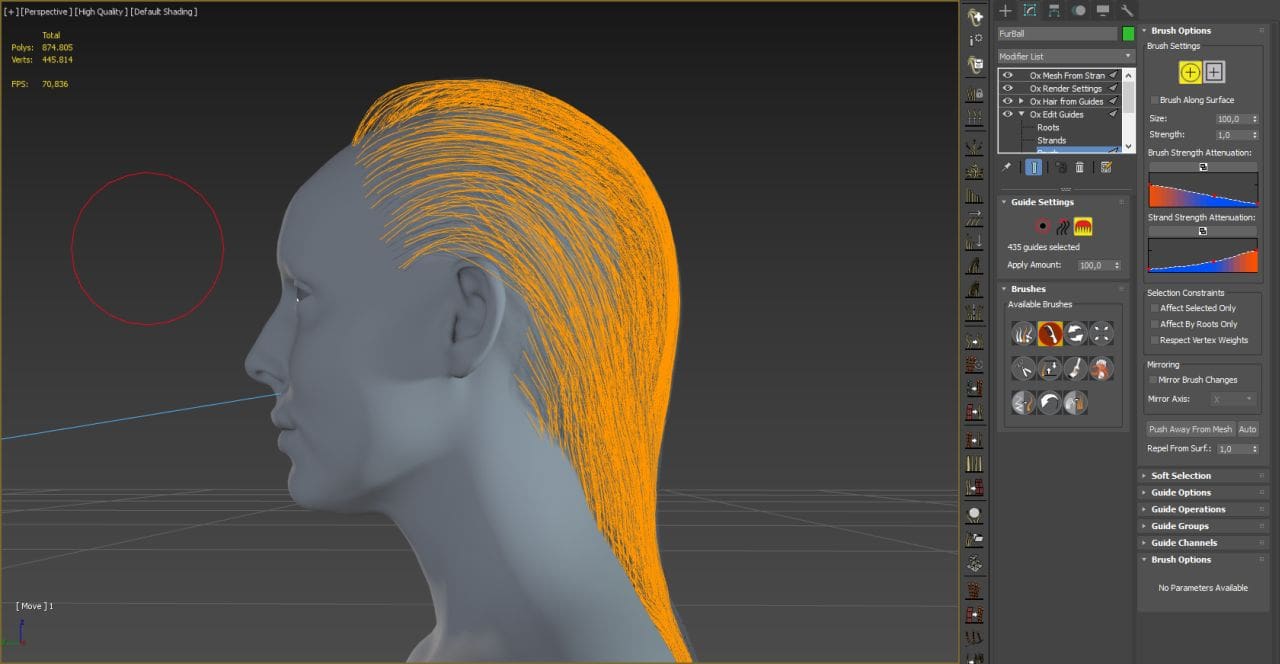Select the round yellow brush shape button

(x=1190, y=72)
